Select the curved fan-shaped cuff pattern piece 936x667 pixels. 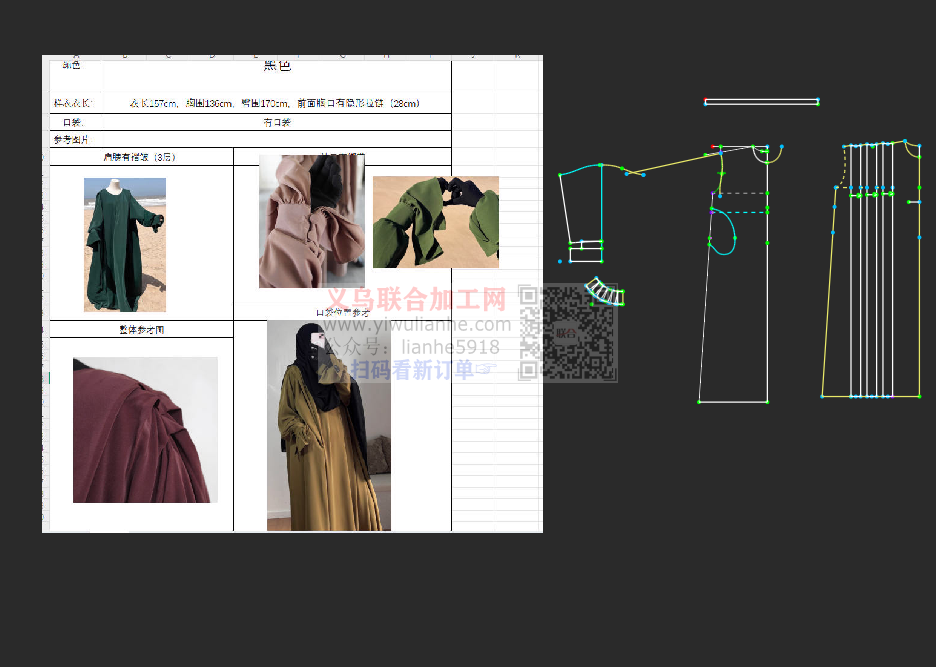604,291
